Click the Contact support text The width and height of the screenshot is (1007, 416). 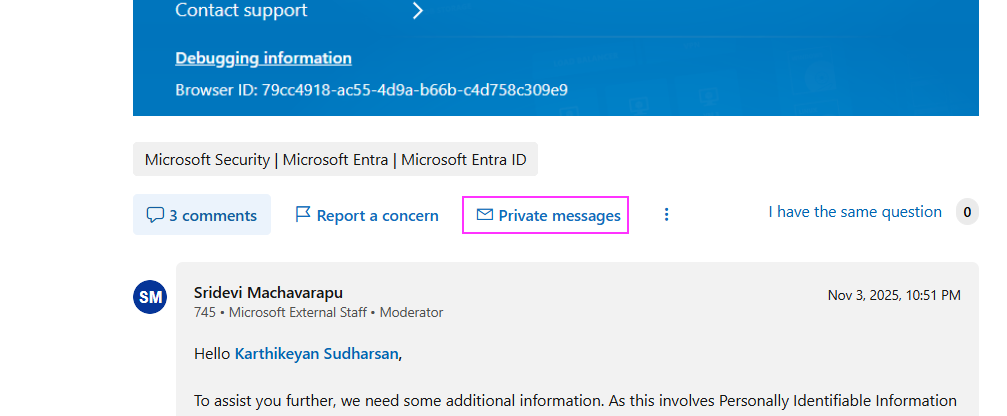pyautogui.click(x=241, y=10)
